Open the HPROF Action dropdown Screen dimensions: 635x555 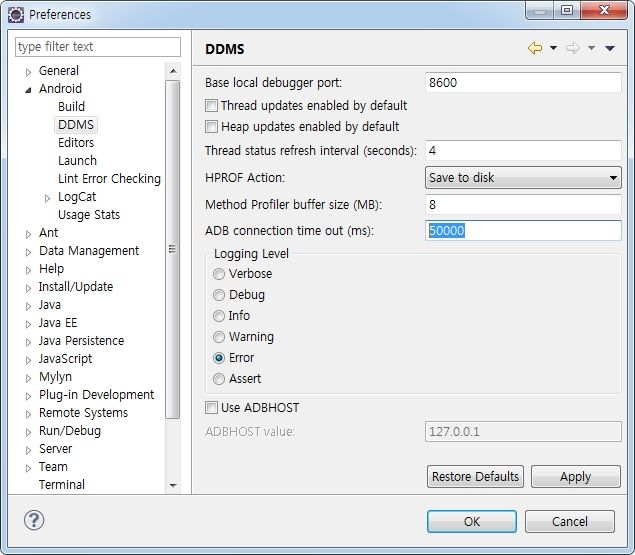tap(523, 177)
